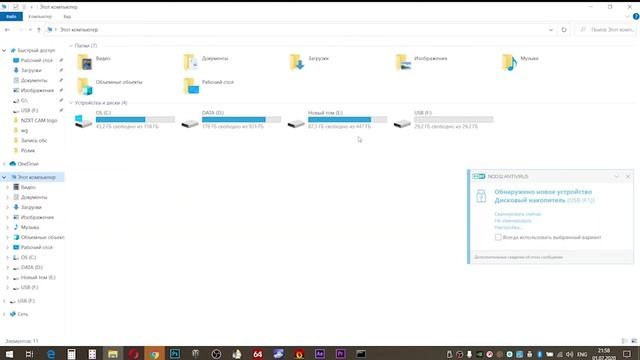Click the DATA (D:) capacity bar

point(241,120)
